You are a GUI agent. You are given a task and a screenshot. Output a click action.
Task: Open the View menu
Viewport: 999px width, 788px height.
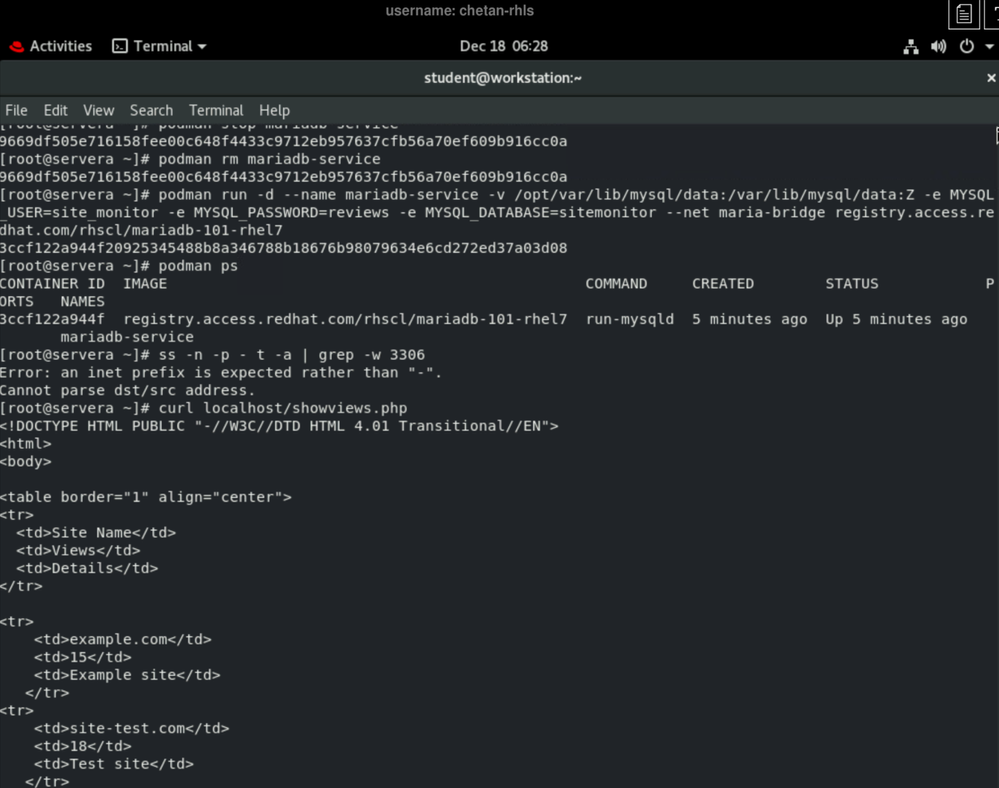tap(99, 110)
